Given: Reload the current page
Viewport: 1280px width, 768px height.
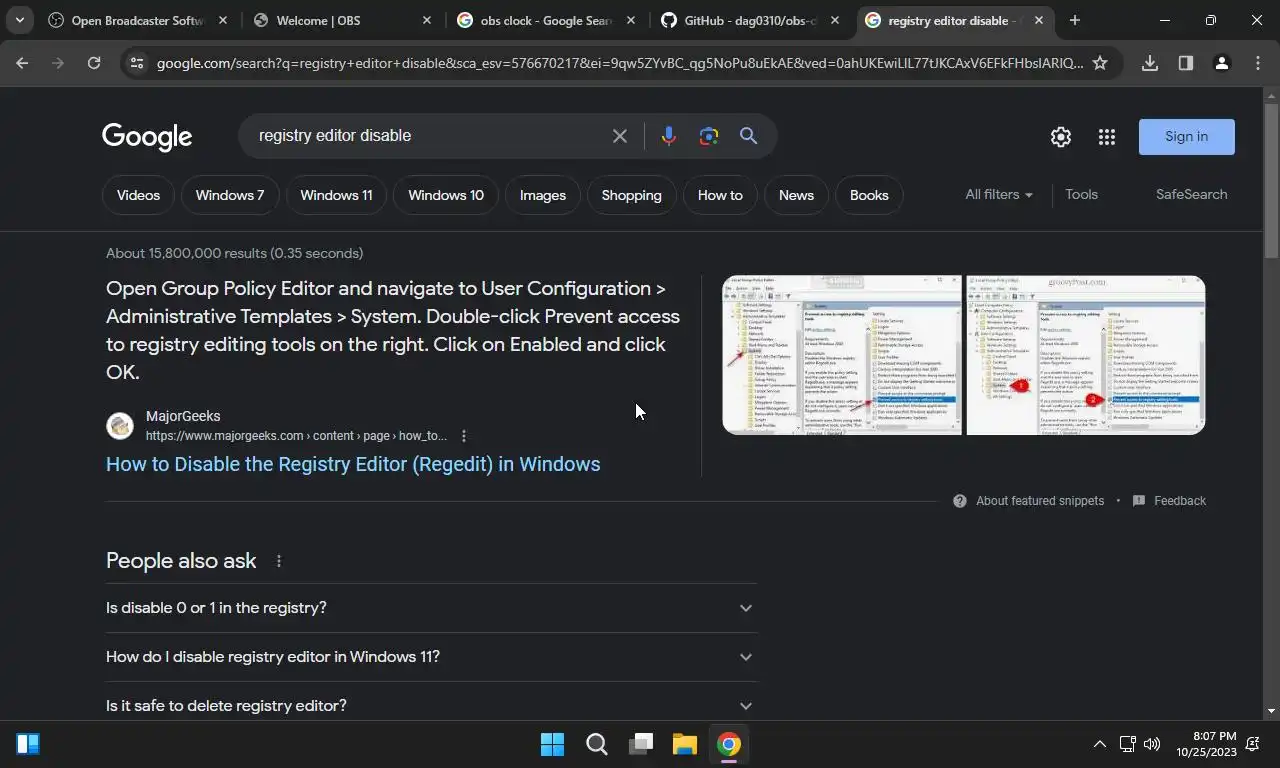Looking at the screenshot, I should [x=94, y=63].
